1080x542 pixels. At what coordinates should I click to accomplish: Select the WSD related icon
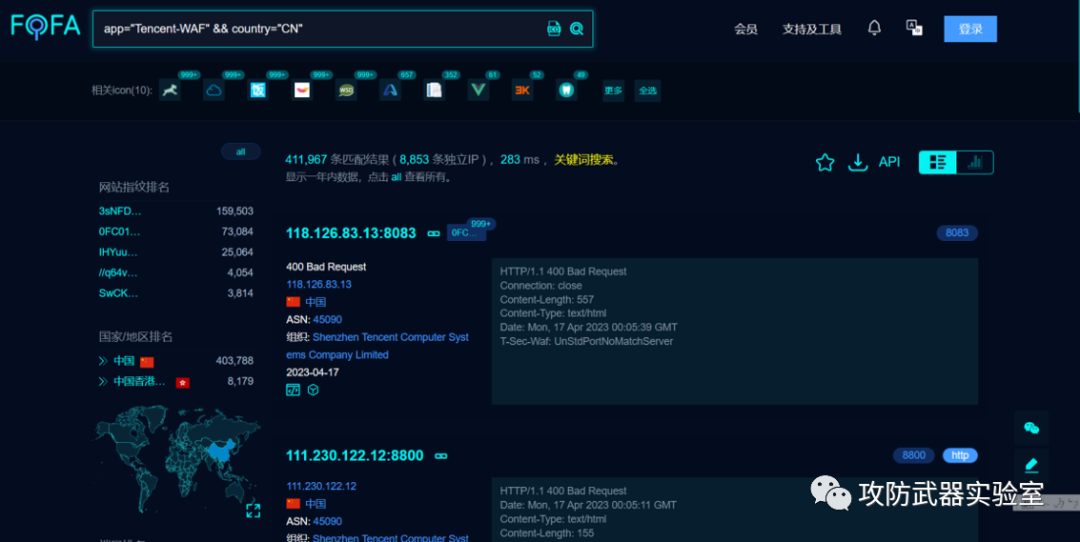[x=346, y=90]
